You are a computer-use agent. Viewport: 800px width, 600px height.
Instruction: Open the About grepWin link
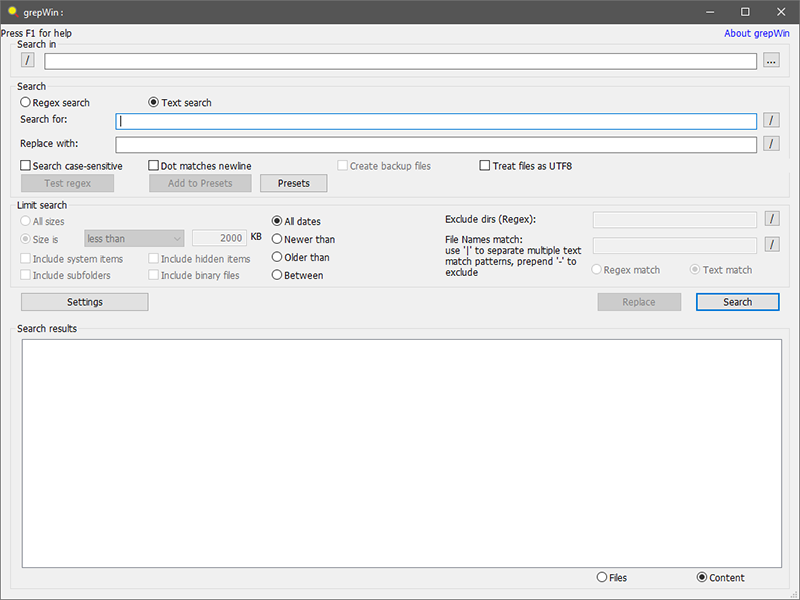coord(758,34)
